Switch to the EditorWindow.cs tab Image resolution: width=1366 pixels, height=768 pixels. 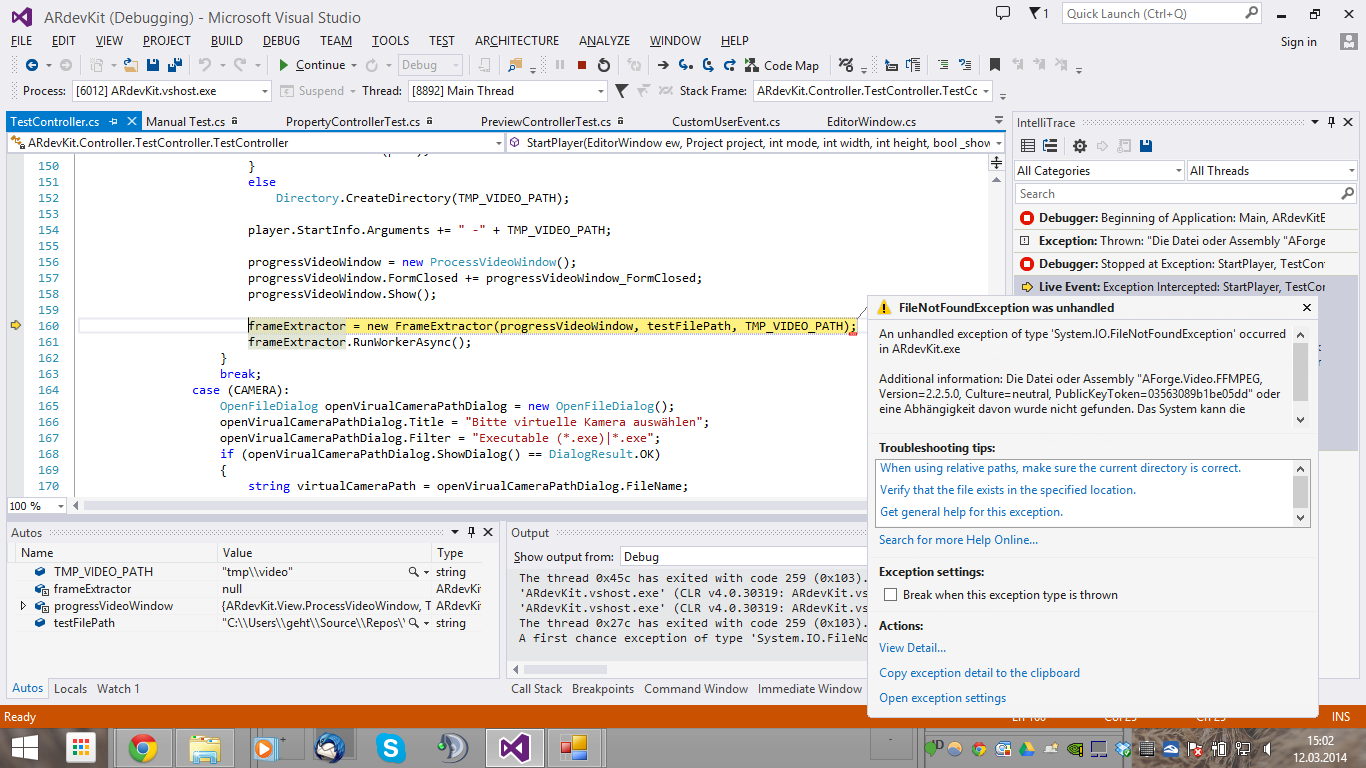(871, 122)
